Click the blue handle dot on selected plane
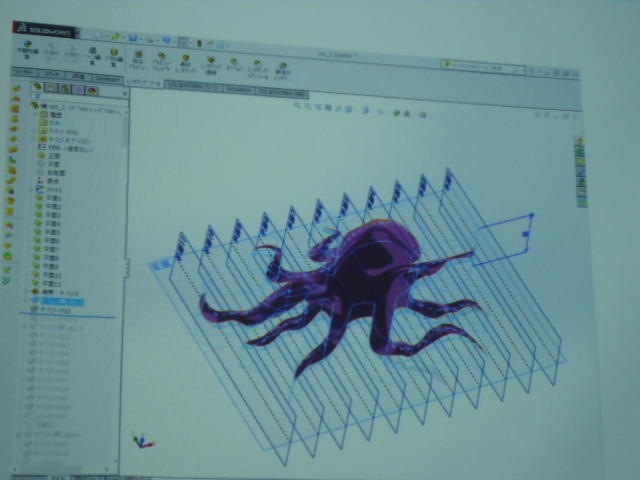The width and height of the screenshot is (640, 480). pos(526,234)
